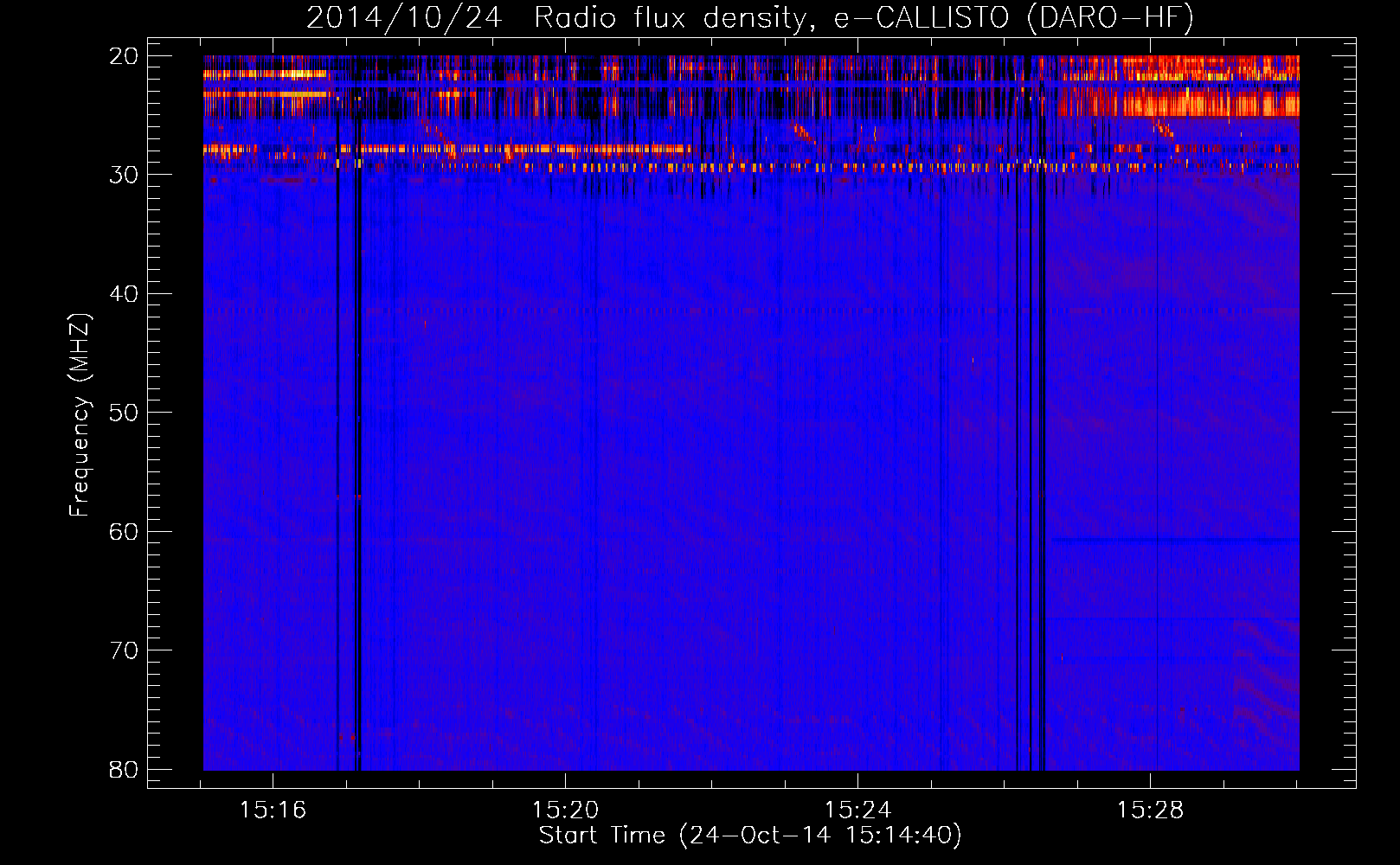Click the 15:16 time tick label
Screen dimensions: 1400x865
point(273,811)
